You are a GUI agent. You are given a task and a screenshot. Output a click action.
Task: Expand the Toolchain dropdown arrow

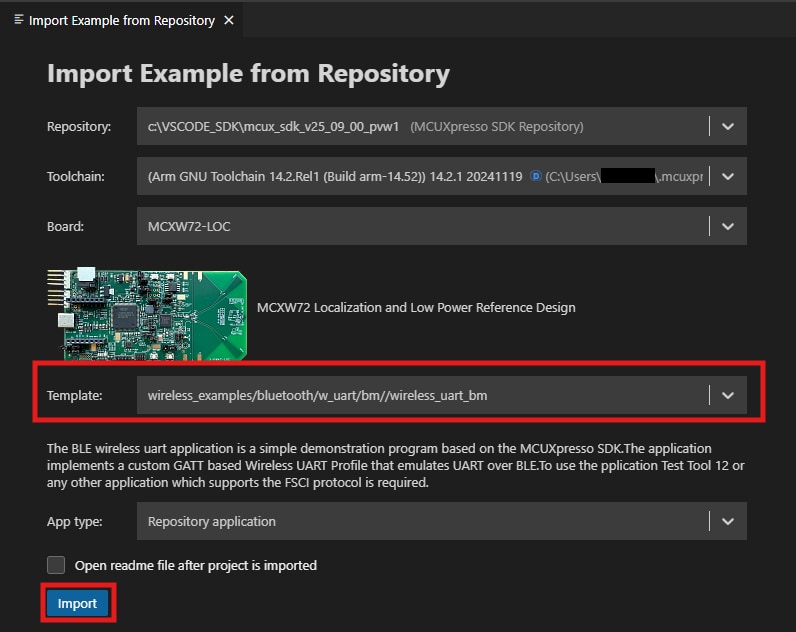click(x=728, y=177)
